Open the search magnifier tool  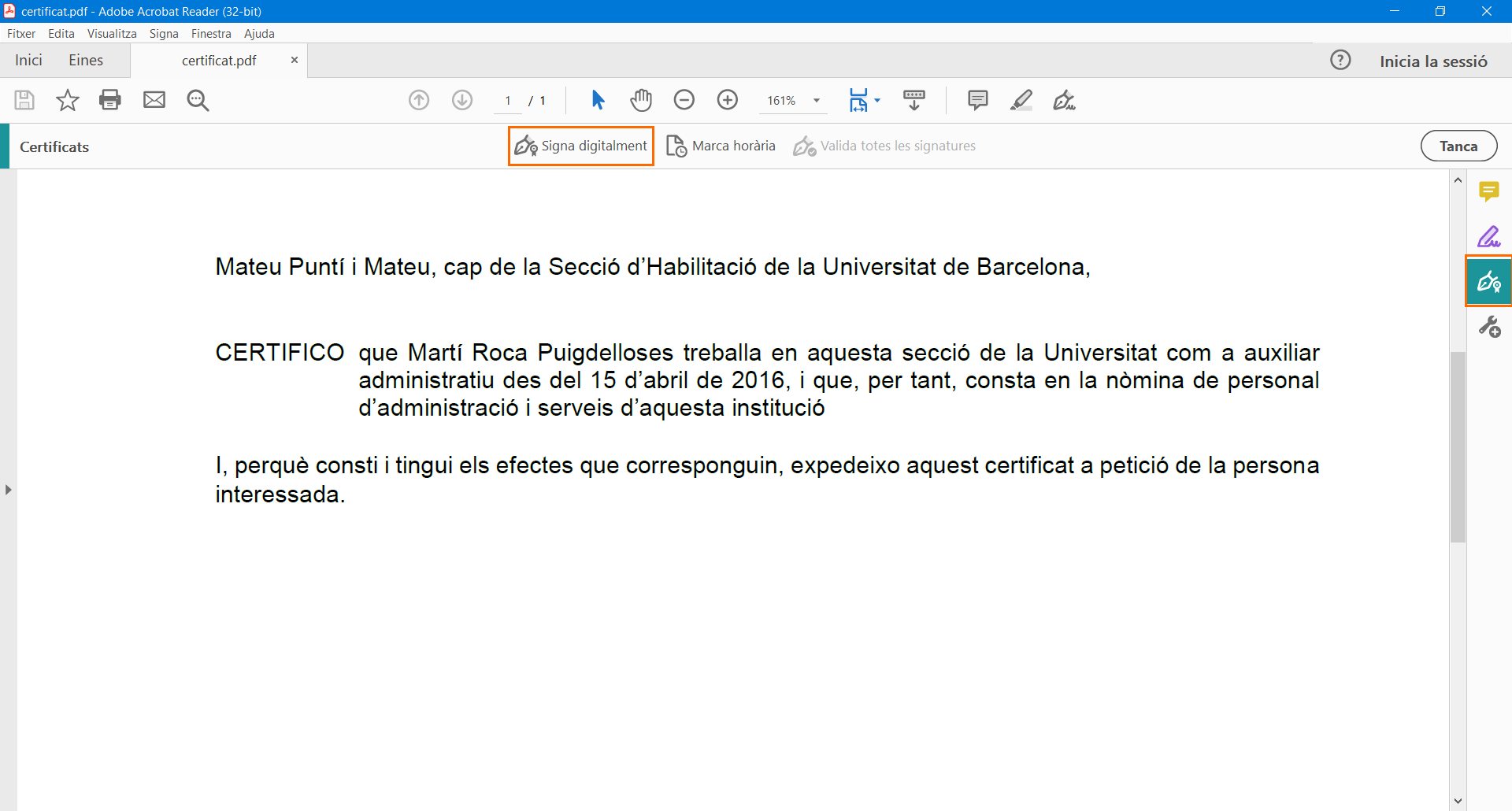[x=198, y=100]
